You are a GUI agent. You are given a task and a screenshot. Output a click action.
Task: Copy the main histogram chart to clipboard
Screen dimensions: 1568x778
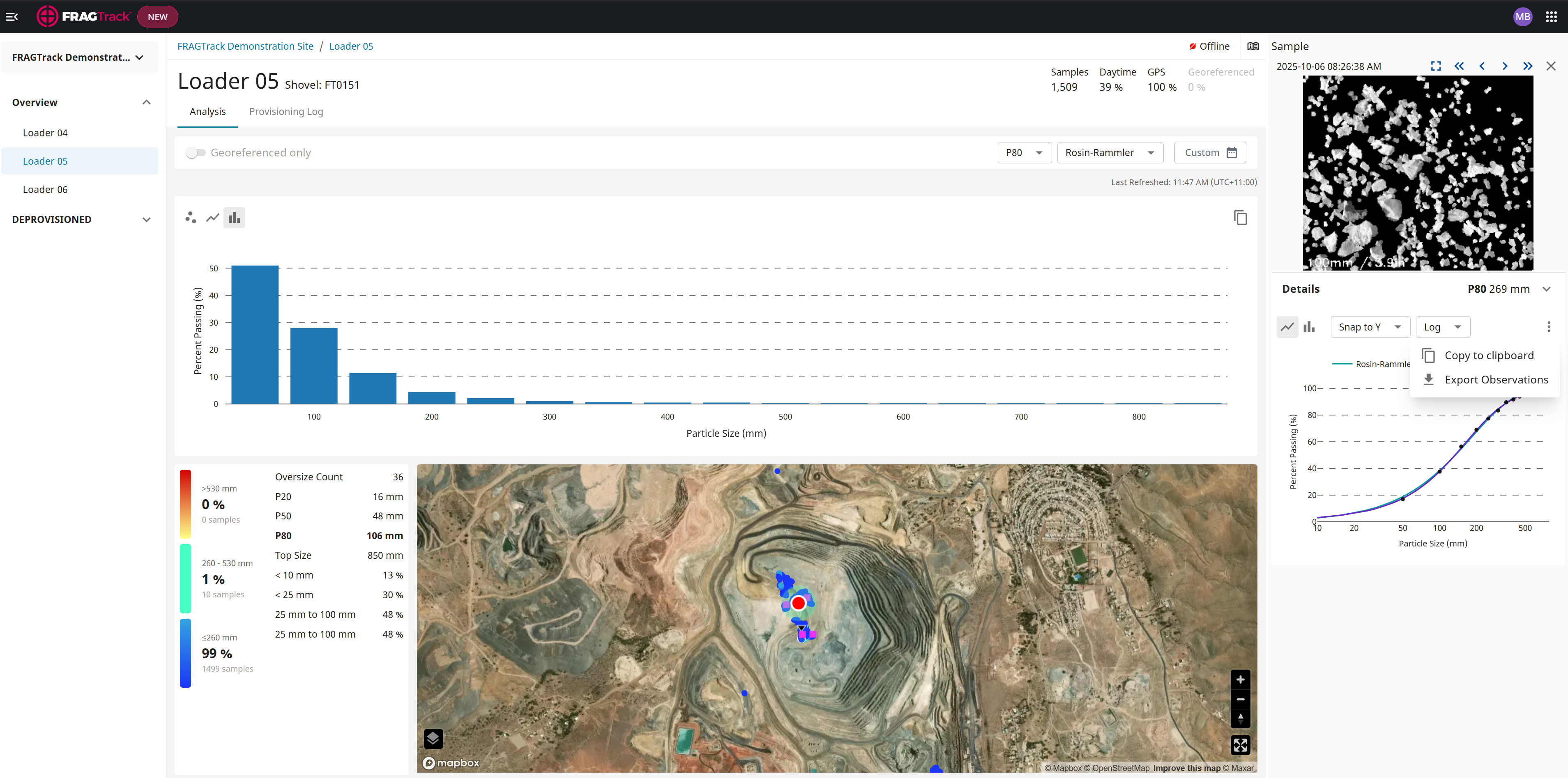pos(1240,218)
